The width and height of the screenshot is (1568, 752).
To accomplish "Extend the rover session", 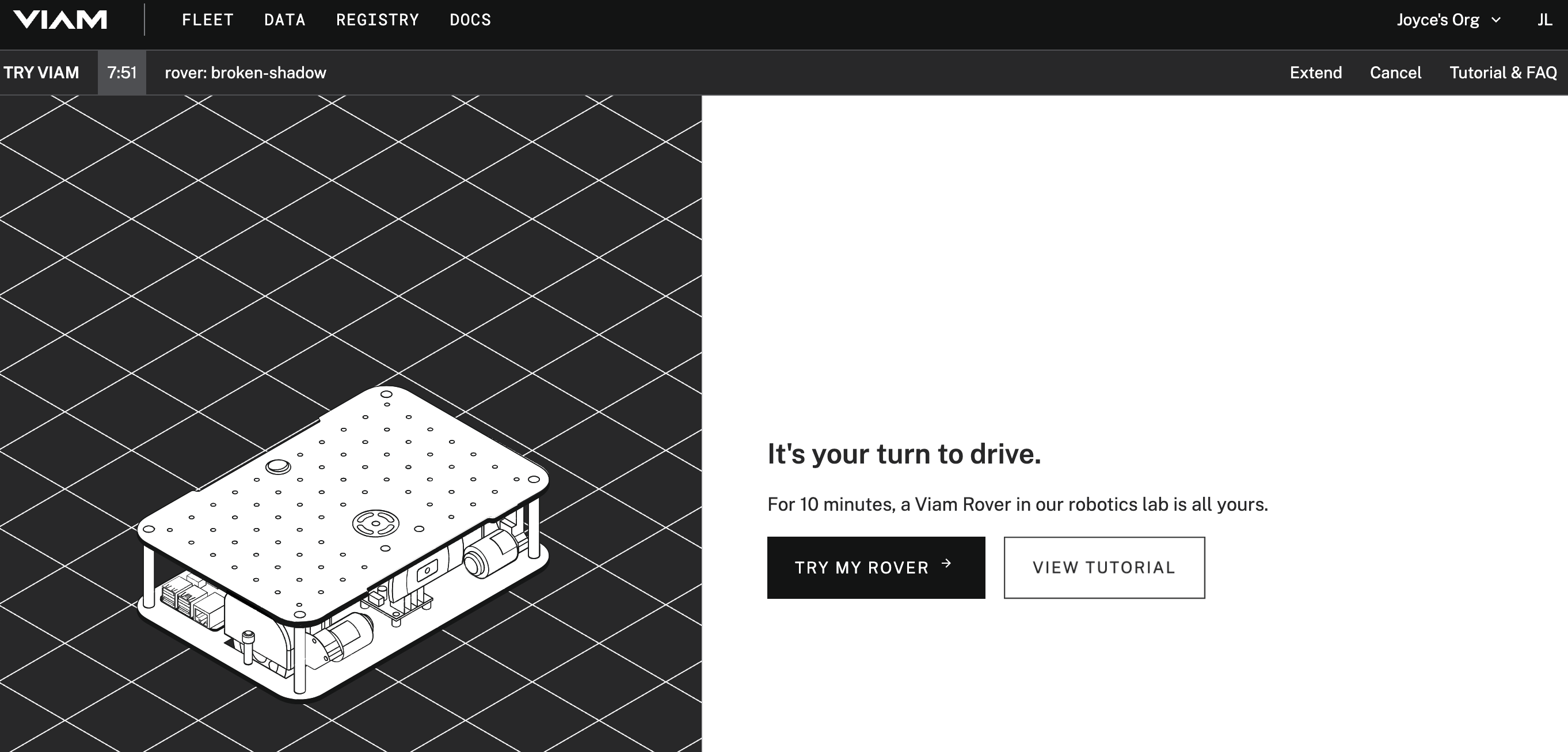I will (x=1315, y=73).
